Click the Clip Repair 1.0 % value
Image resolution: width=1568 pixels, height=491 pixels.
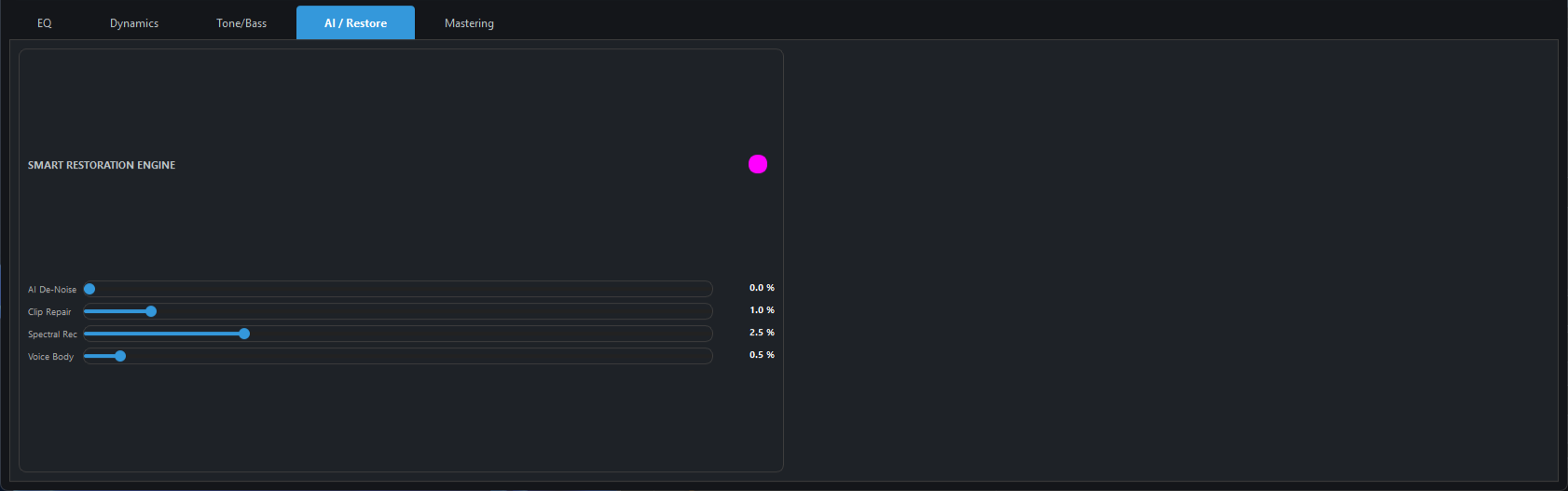click(762, 310)
